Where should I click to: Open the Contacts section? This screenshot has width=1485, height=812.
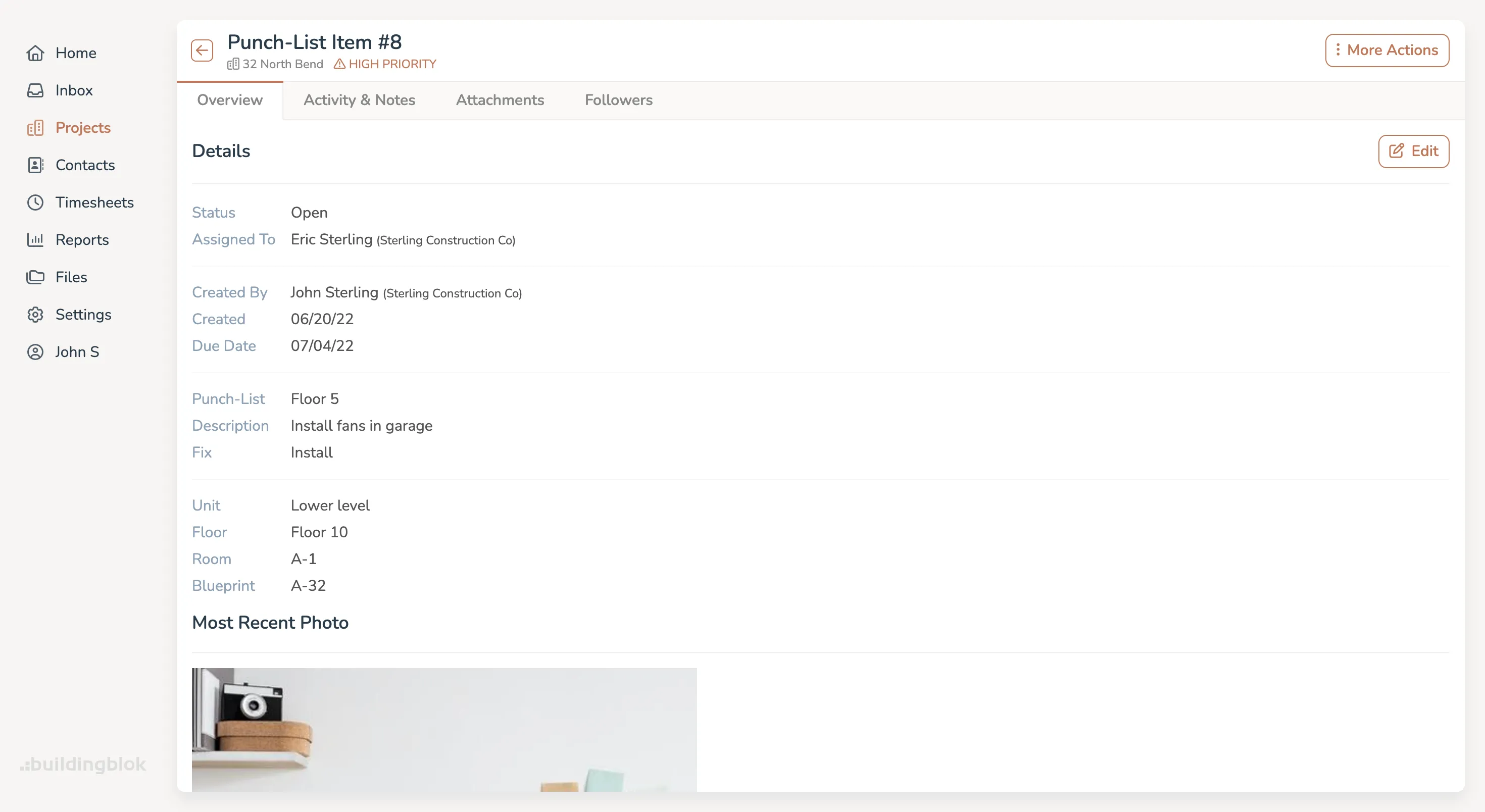pos(85,165)
